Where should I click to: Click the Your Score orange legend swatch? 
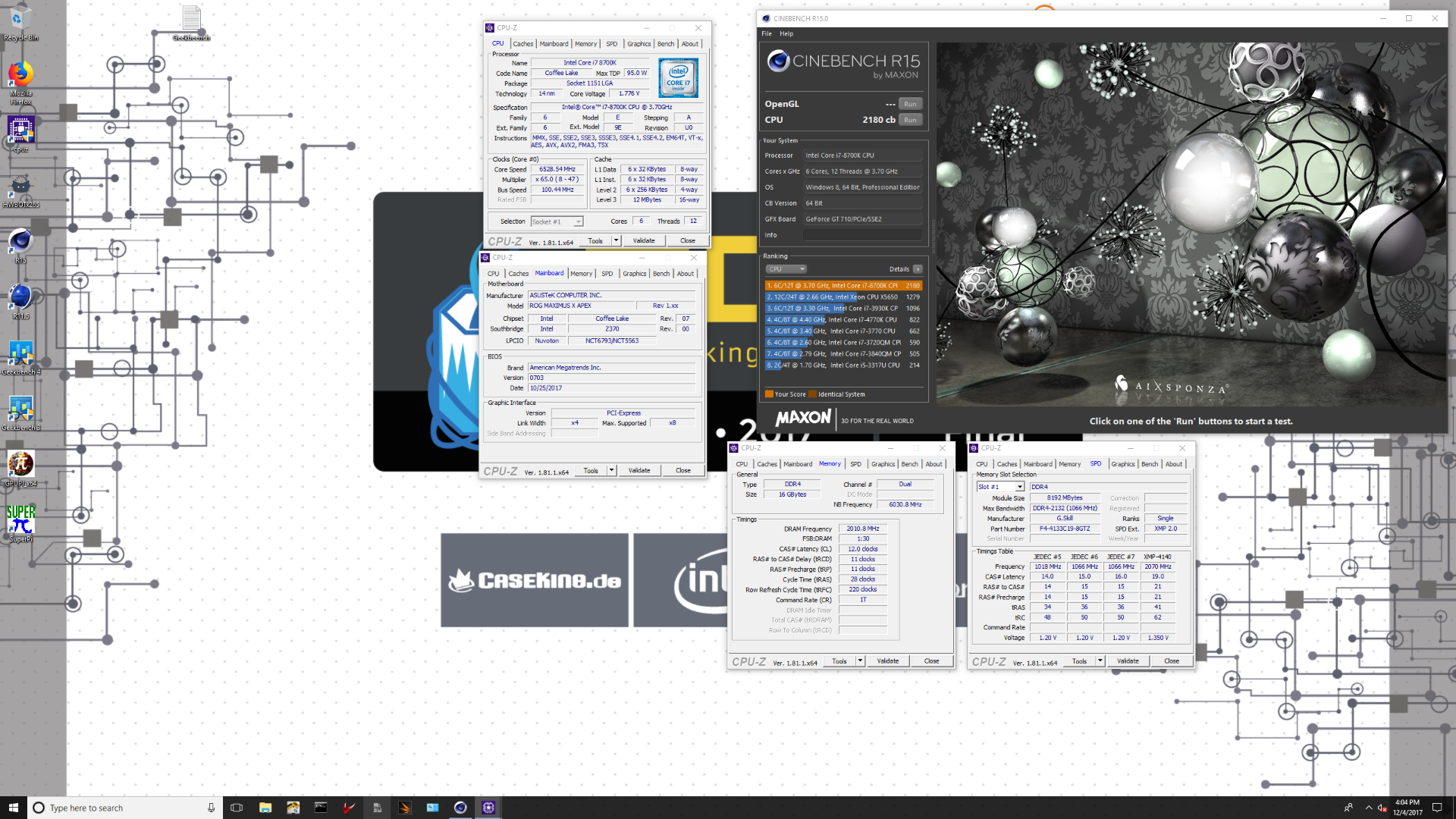pos(769,394)
